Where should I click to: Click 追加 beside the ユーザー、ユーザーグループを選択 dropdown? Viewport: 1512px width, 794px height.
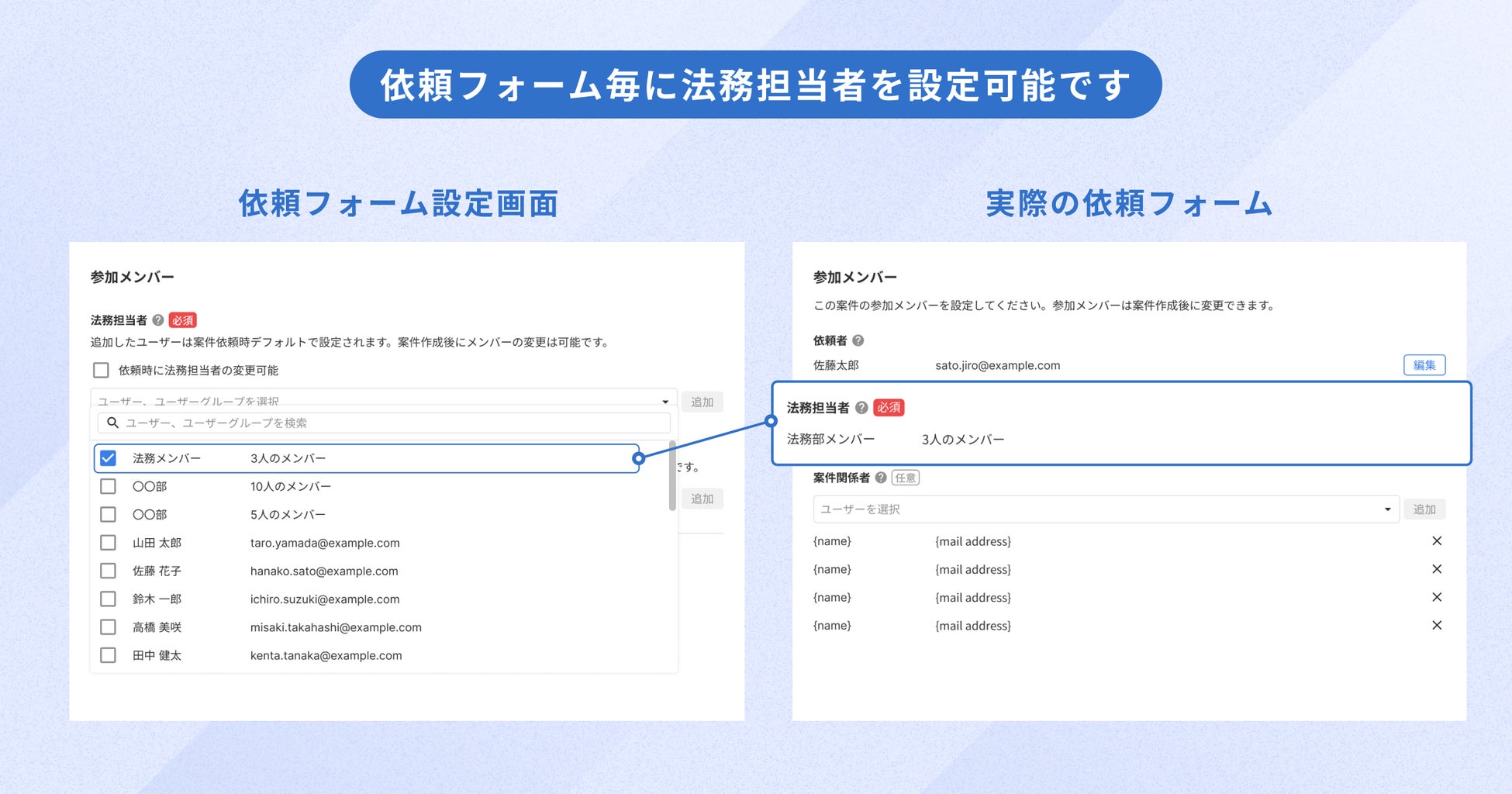702,402
